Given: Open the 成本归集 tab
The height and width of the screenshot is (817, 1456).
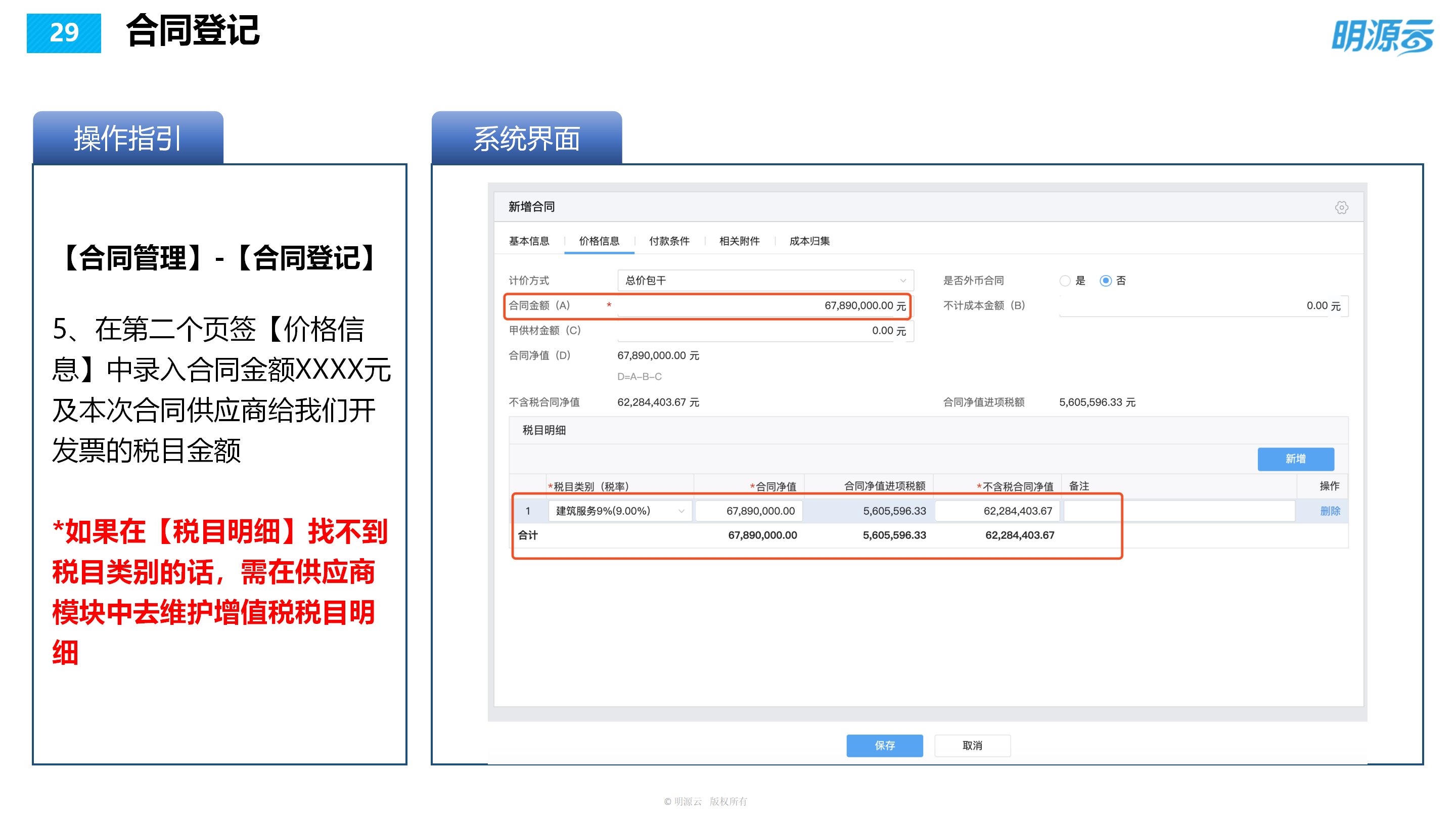Looking at the screenshot, I should pyautogui.click(x=810, y=241).
